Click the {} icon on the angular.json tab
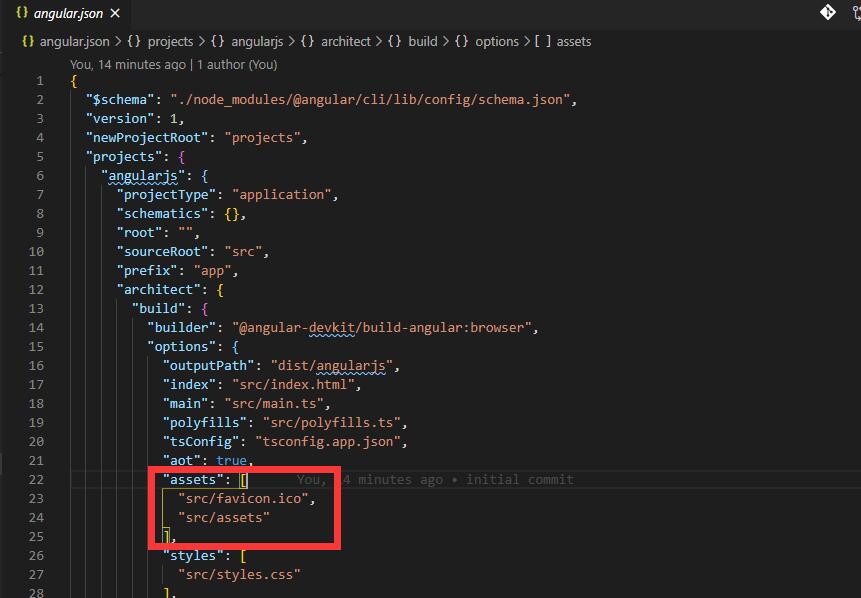The height and width of the screenshot is (598, 861). (23, 14)
